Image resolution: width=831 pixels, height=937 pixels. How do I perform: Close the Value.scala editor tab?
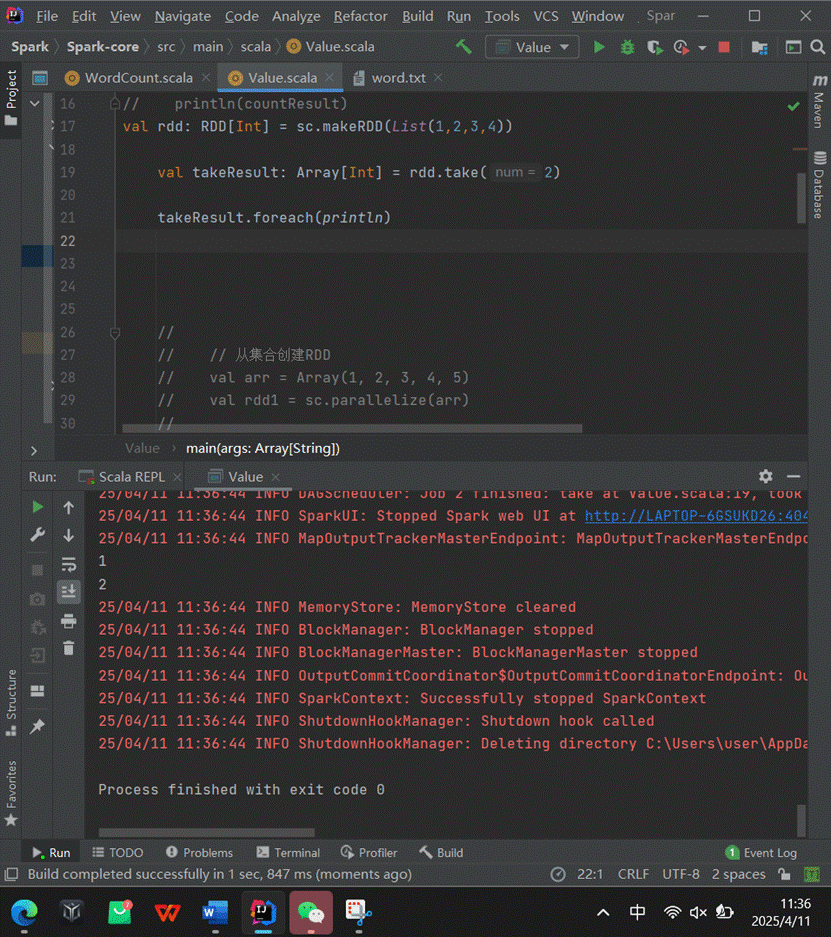click(329, 78)
